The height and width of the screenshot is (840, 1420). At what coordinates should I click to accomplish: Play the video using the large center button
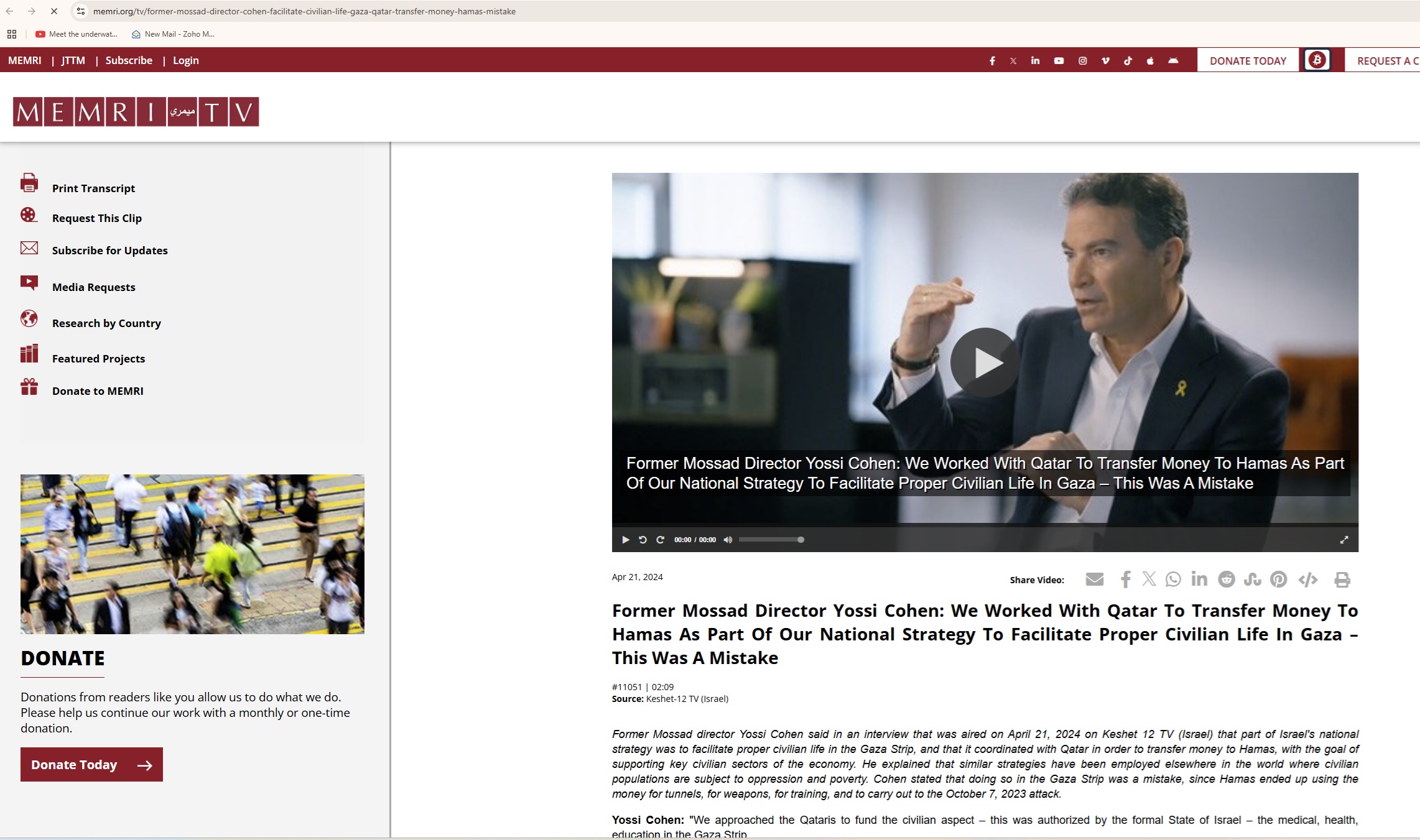pos(985,362)
